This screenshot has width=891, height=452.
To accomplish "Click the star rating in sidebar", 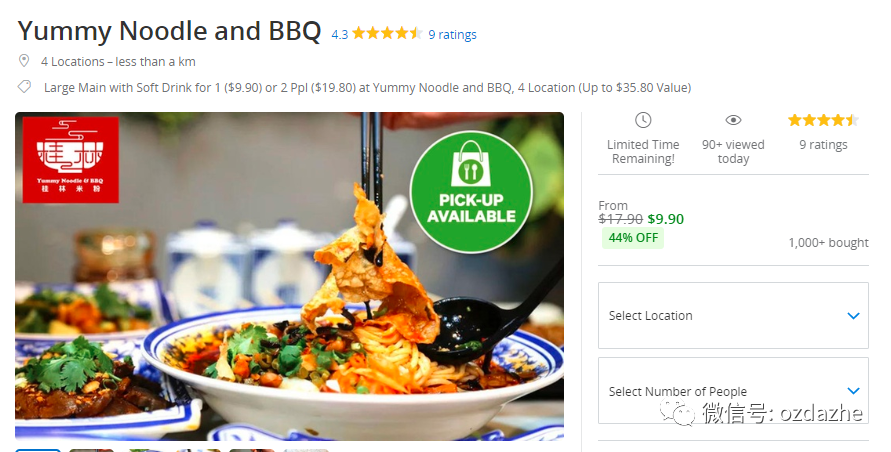I will pyautogui.click(x=823, y=120).
